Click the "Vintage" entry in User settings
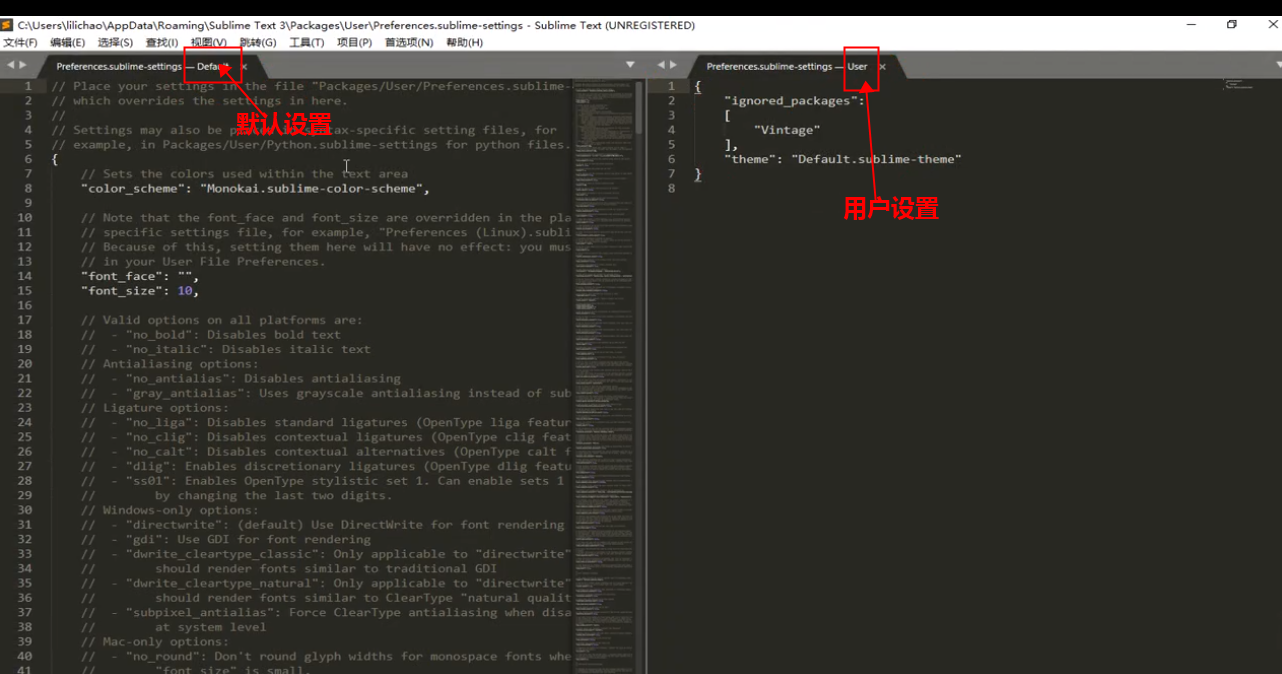1282x674 pixels. (x=787, y=130)
